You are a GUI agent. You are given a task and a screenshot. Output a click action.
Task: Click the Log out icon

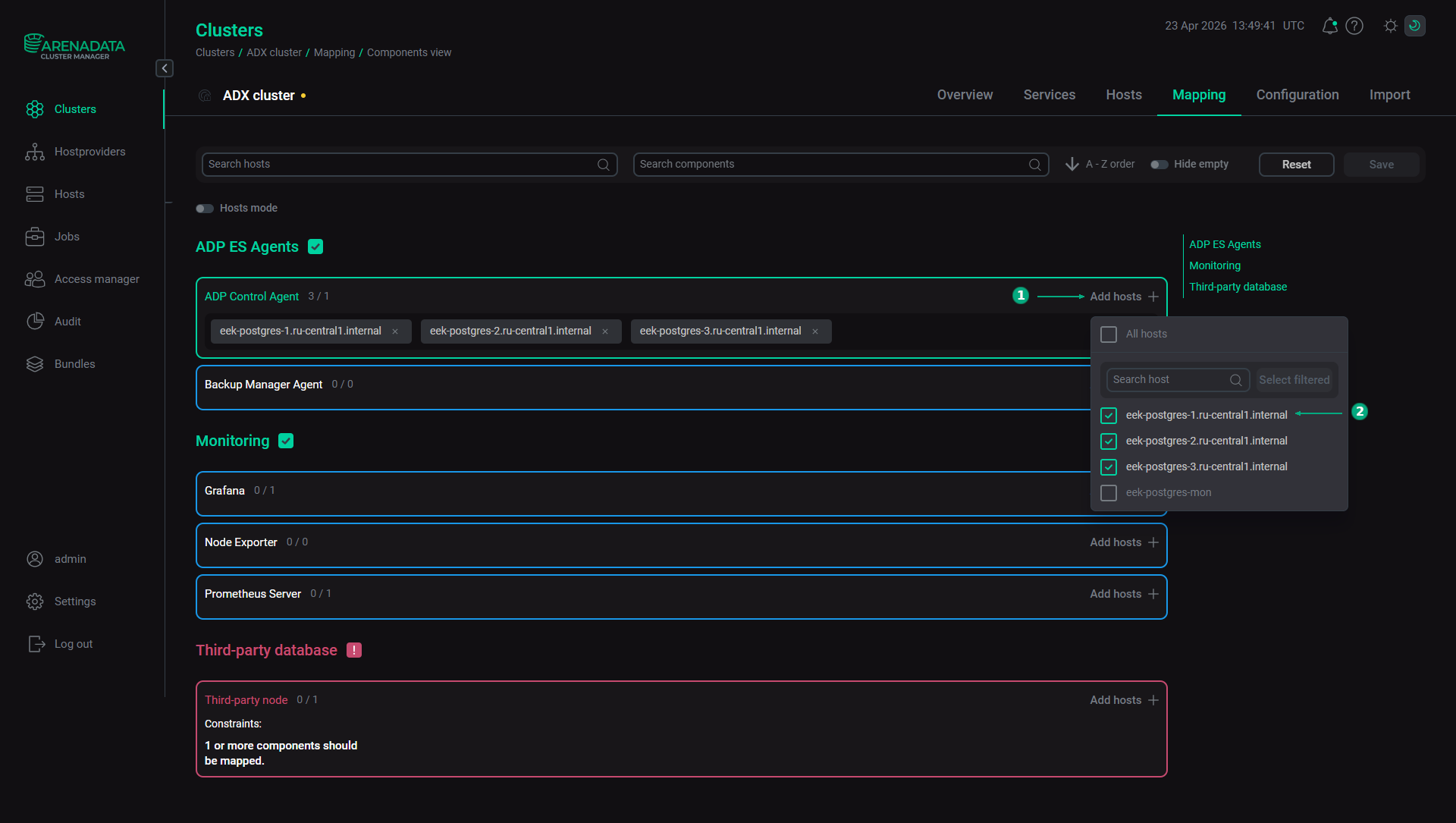click(36, 644)
